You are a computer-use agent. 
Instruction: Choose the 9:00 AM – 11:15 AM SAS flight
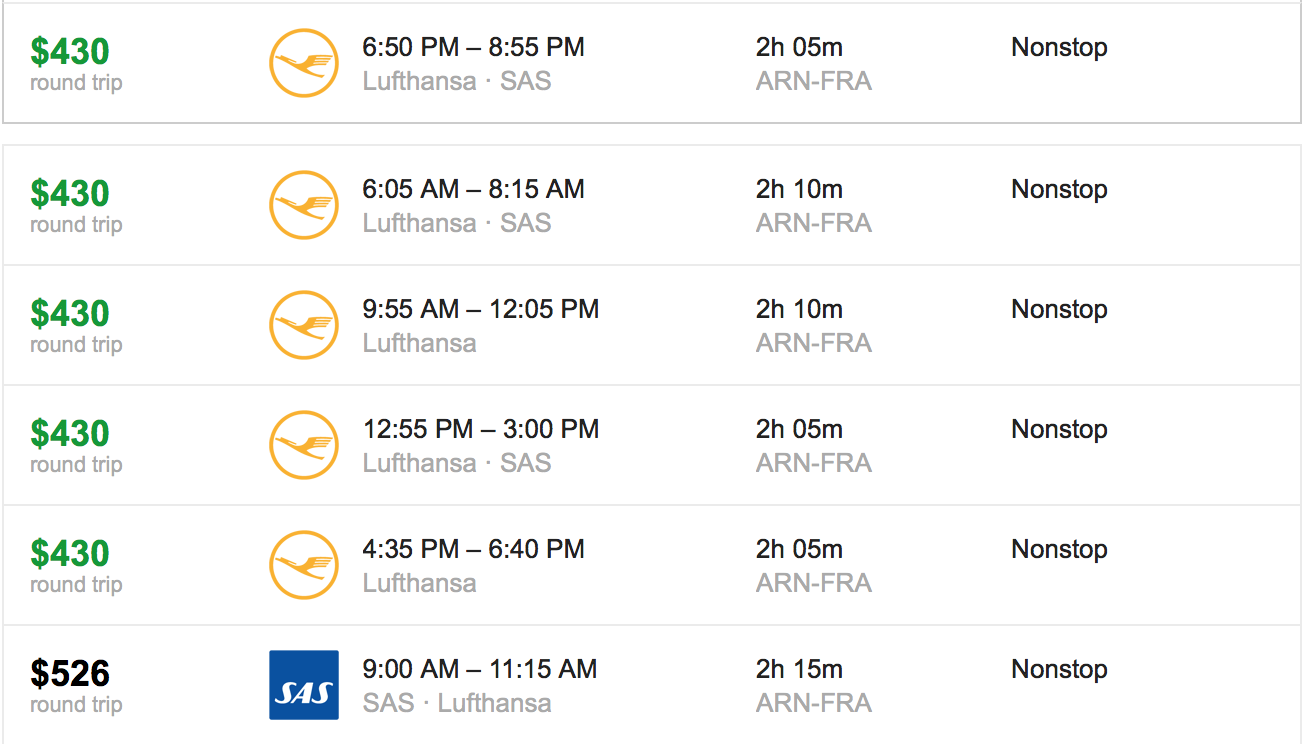[x=652, y=685]
